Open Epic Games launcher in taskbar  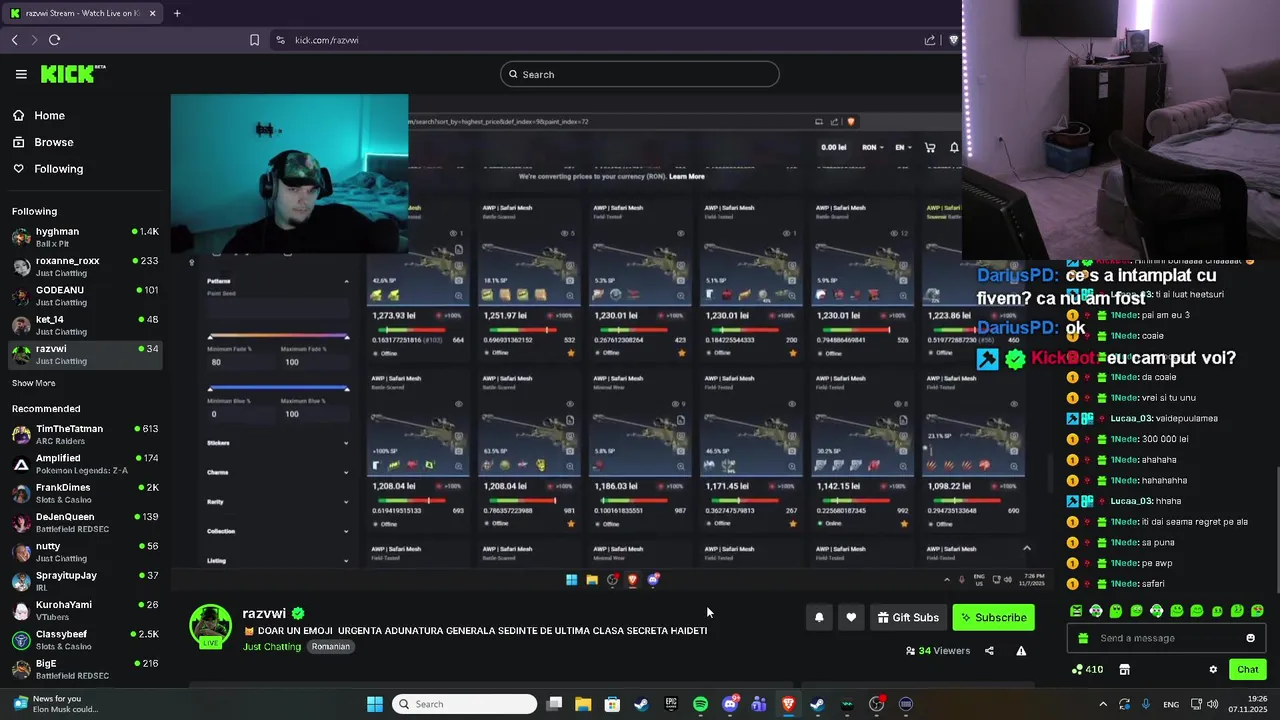[x=671, y=704]
